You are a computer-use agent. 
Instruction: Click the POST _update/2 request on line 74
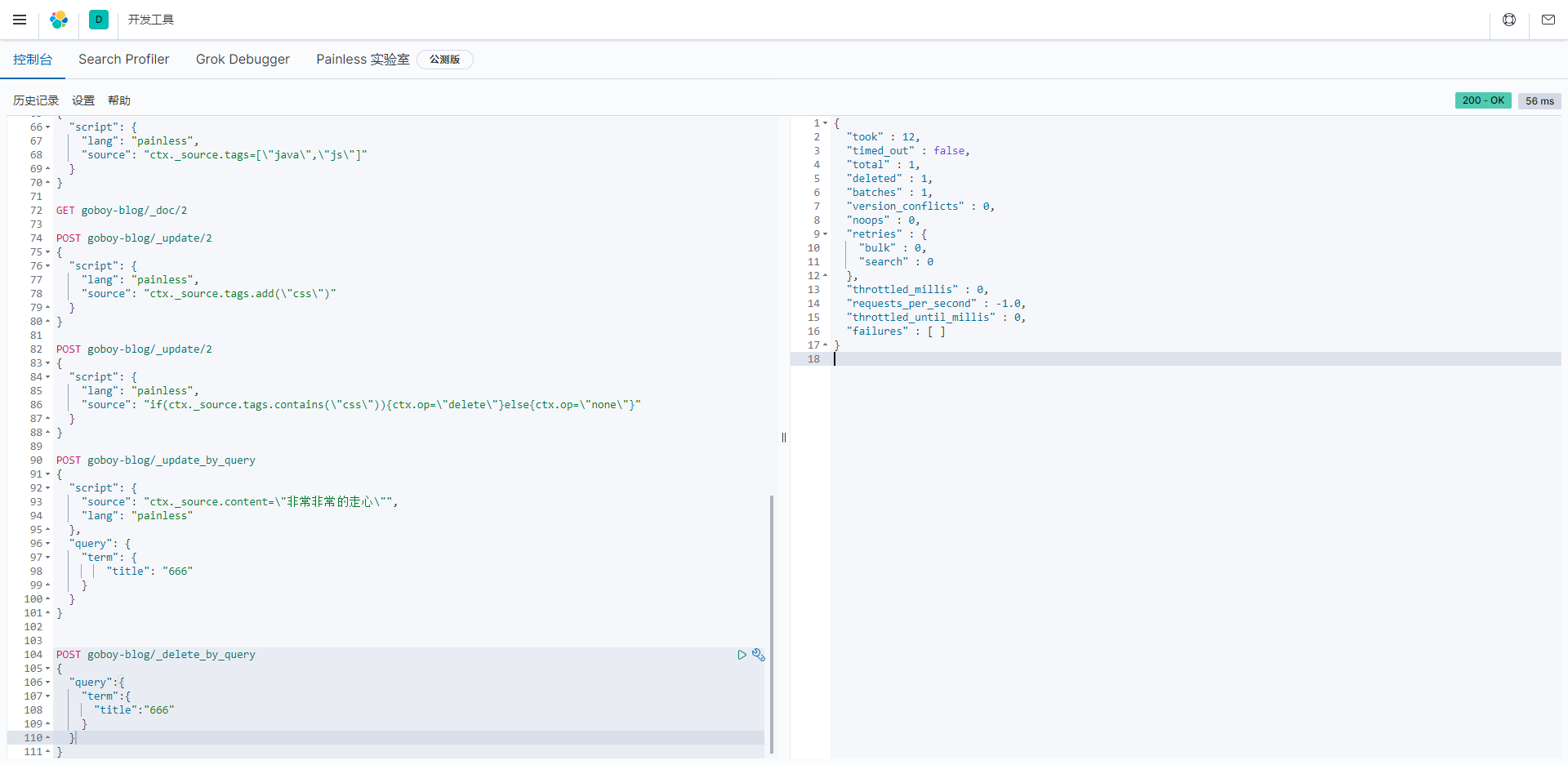(x=134, y=238)
